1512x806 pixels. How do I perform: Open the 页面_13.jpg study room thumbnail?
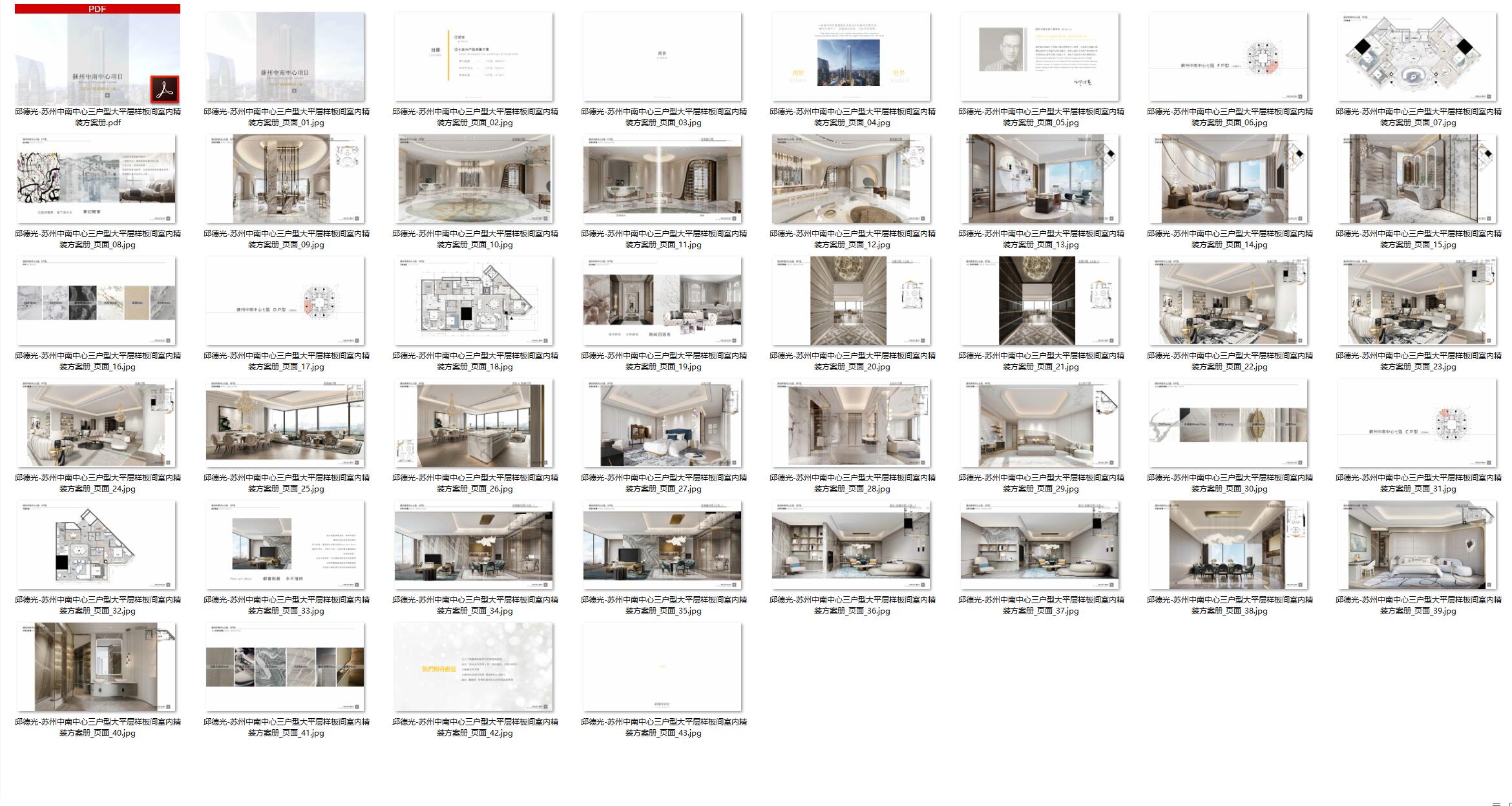(x=1040, y=179)
